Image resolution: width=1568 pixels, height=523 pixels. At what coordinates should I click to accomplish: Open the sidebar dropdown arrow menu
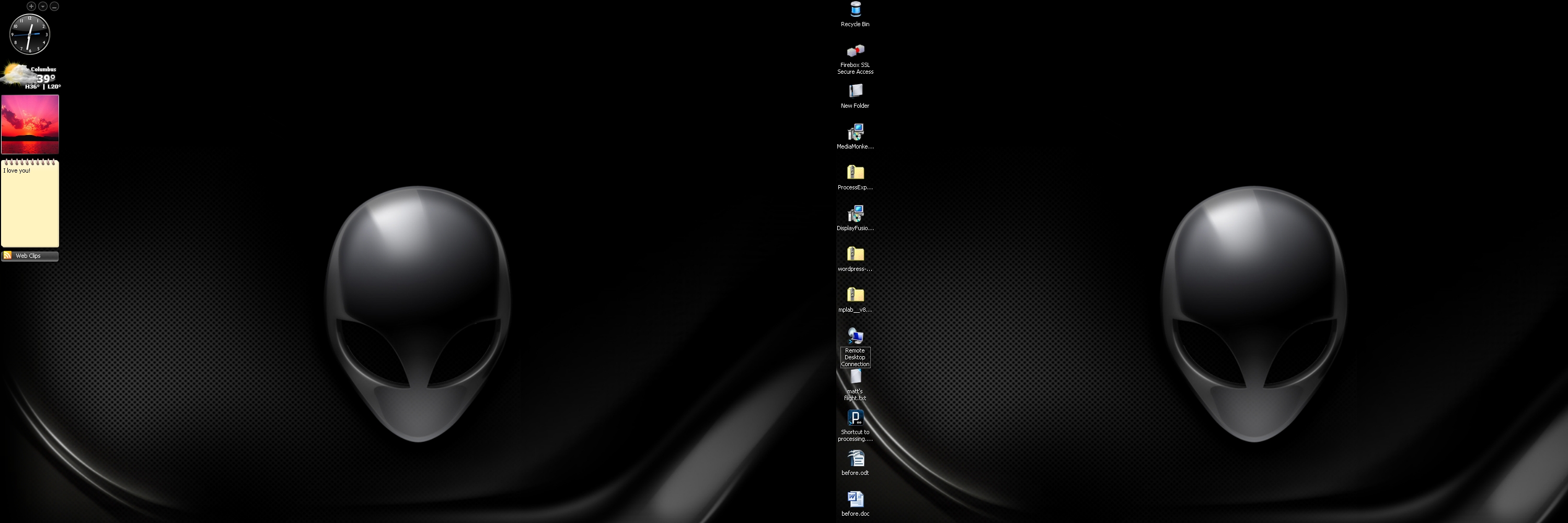coord(43,6)
